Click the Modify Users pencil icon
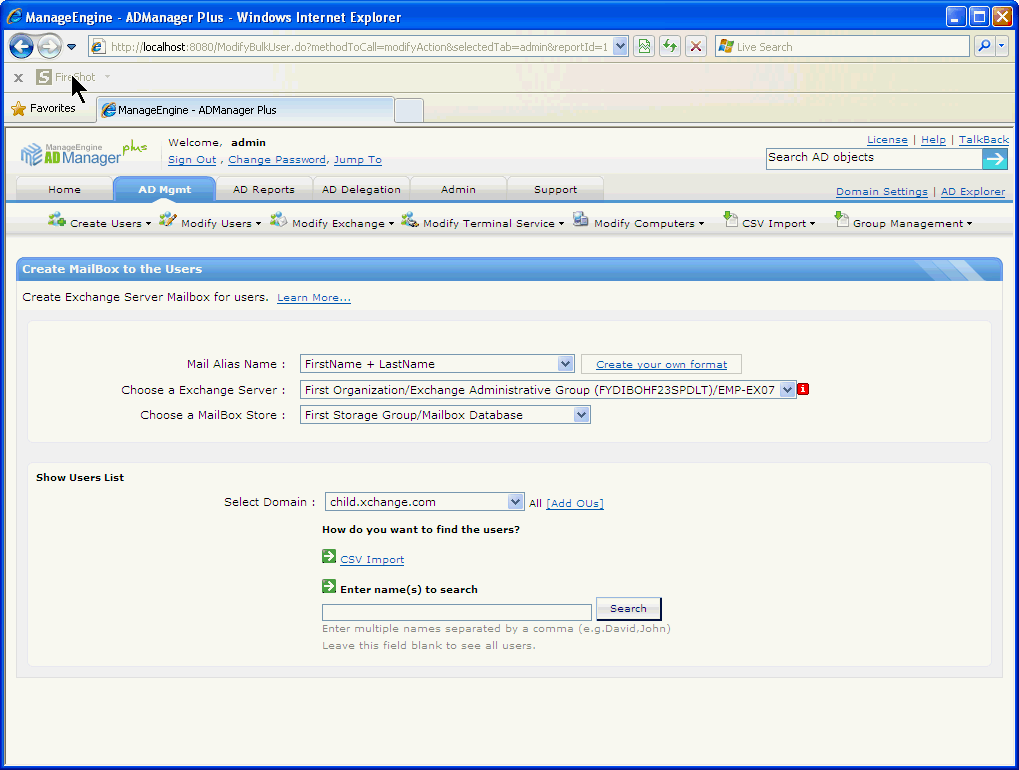The width and height of the screenshot is (1019, 770). (x=168, y=220)
